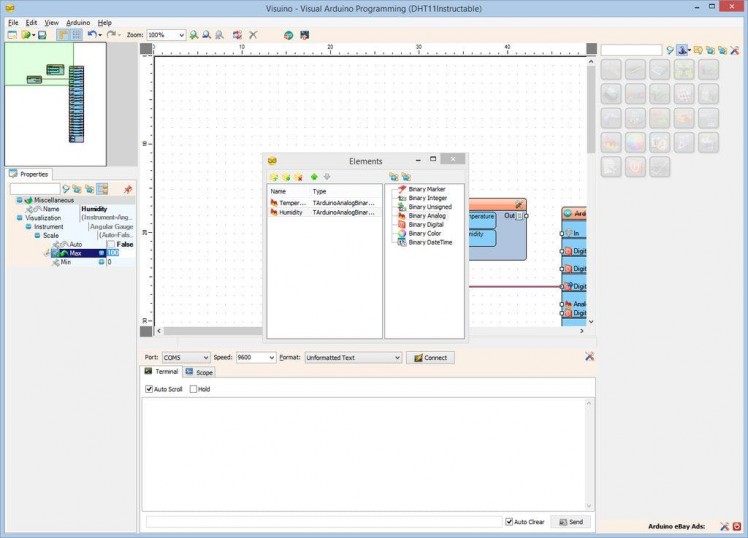The height and width of the screenshot is (538, 748).
Task: Click the green Move Up arrow in Elements
Action: pyautogui.click(x=313, y=177)
